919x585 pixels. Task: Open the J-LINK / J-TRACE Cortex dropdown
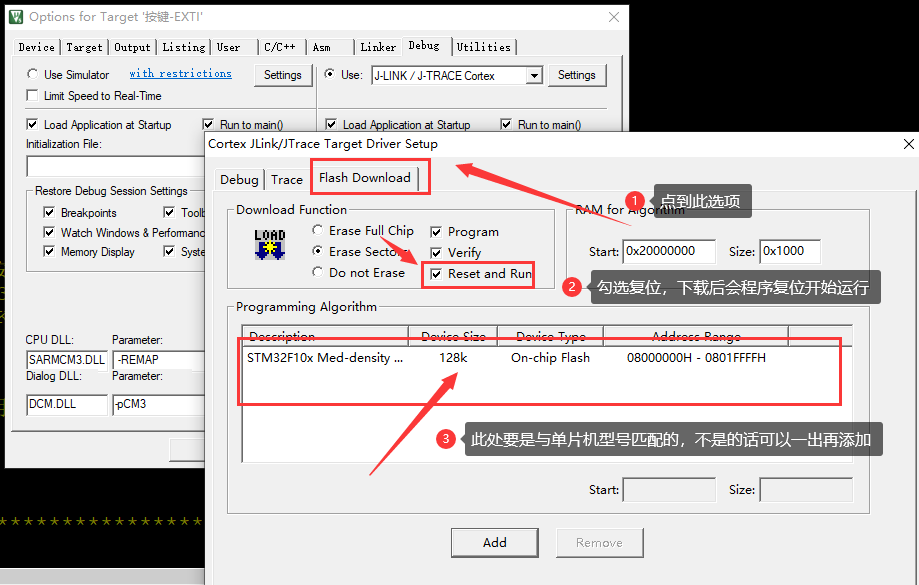coord(534,74)
